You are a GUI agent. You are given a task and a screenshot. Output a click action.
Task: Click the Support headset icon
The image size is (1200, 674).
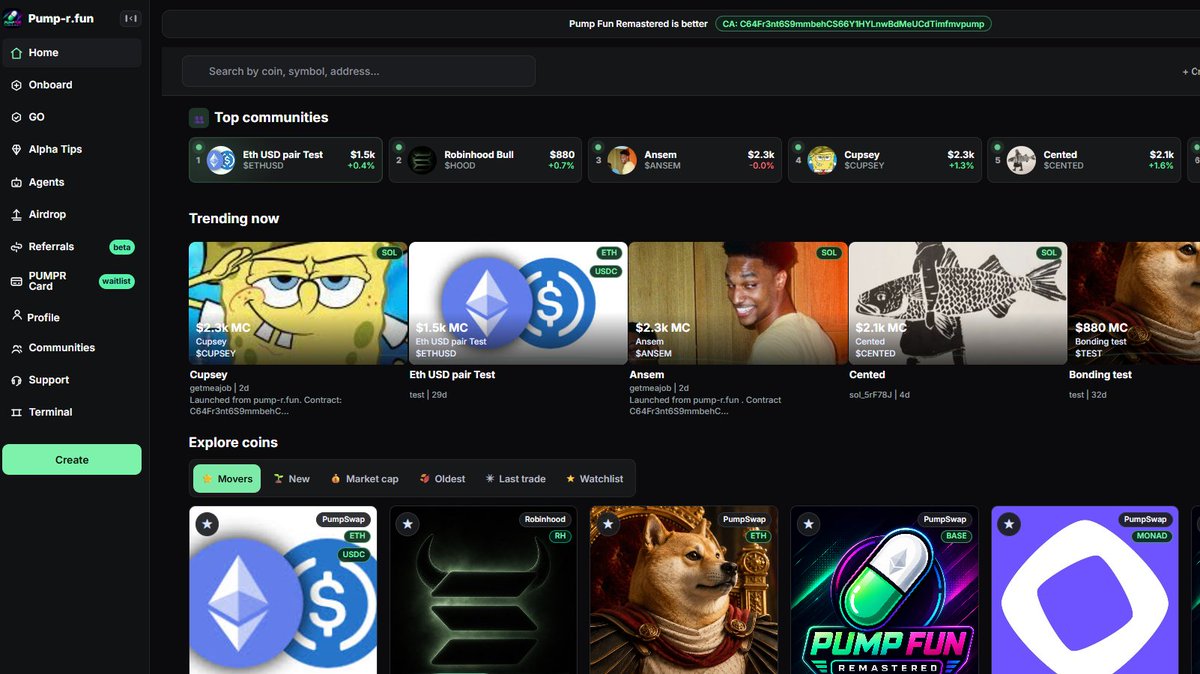pos(16,380)
